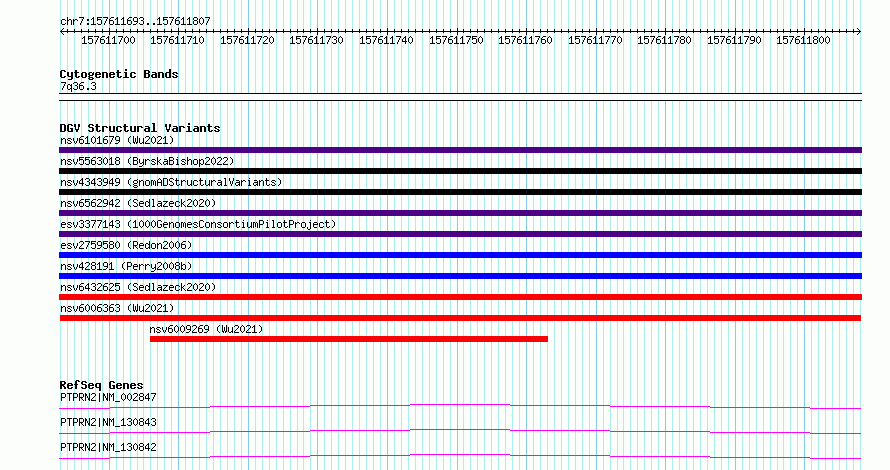Viewport: 890px width, 470px height.
Task: Select the purple bar under nsv6101679
Action: pos(460,150)
